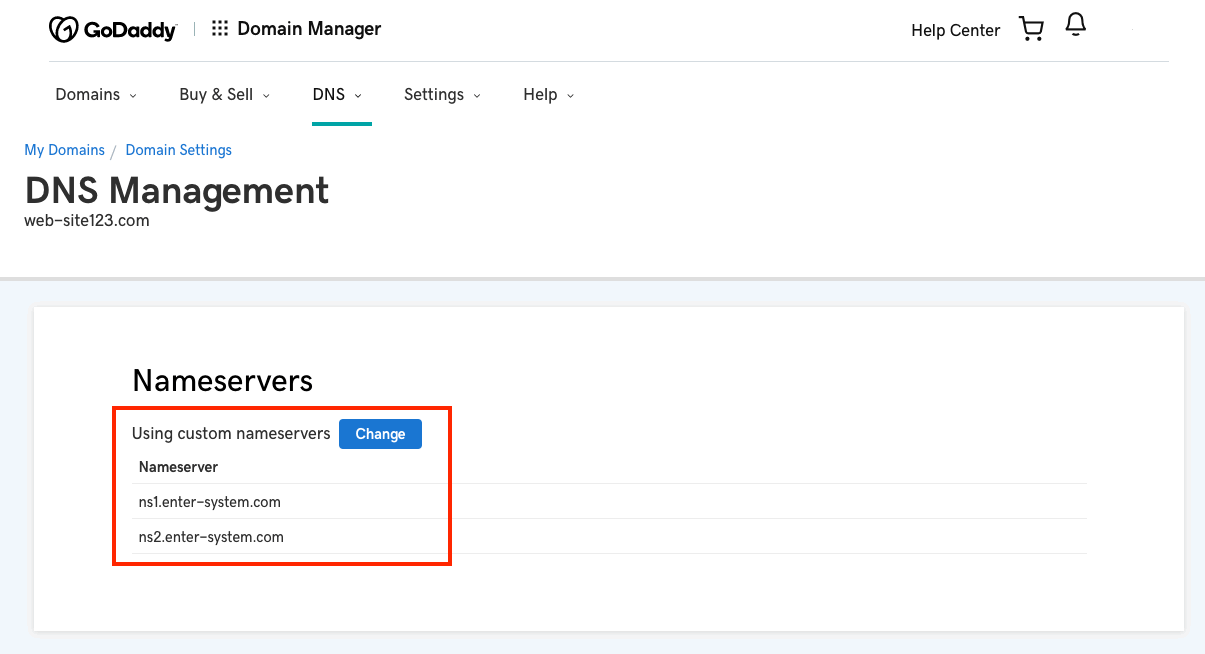1205x654 pixels.
Task: Open the Settings menu
Action: [442, 94]
